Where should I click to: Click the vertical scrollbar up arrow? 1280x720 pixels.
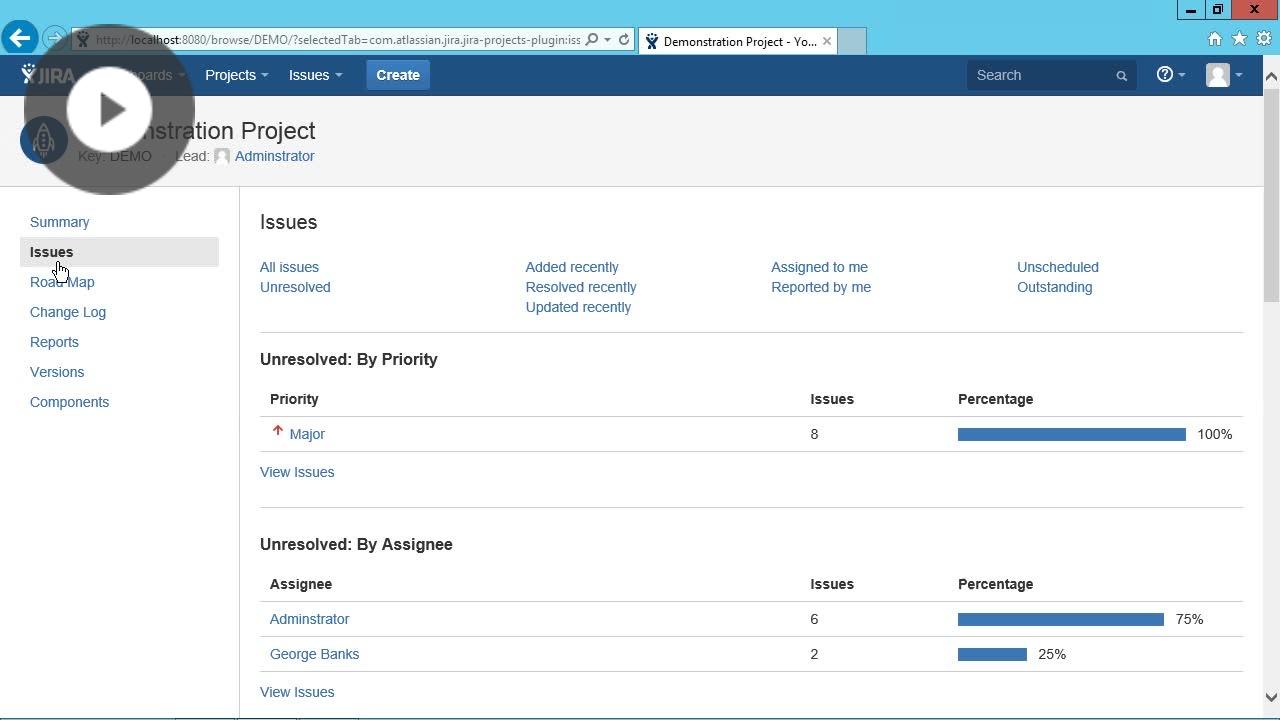pyautogui.click(x=1271, y=76)
